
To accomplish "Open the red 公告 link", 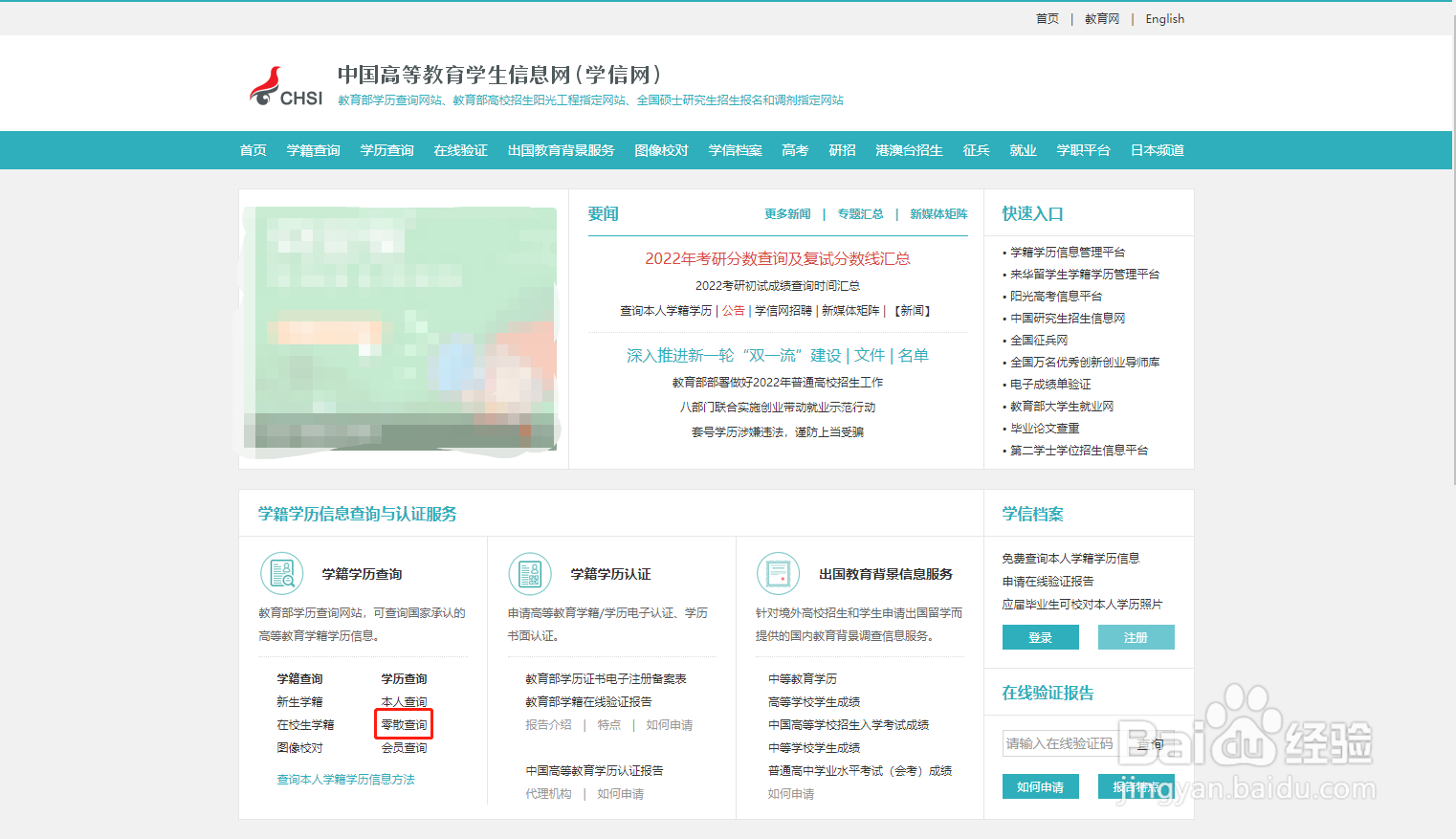I will coord(734,311).
